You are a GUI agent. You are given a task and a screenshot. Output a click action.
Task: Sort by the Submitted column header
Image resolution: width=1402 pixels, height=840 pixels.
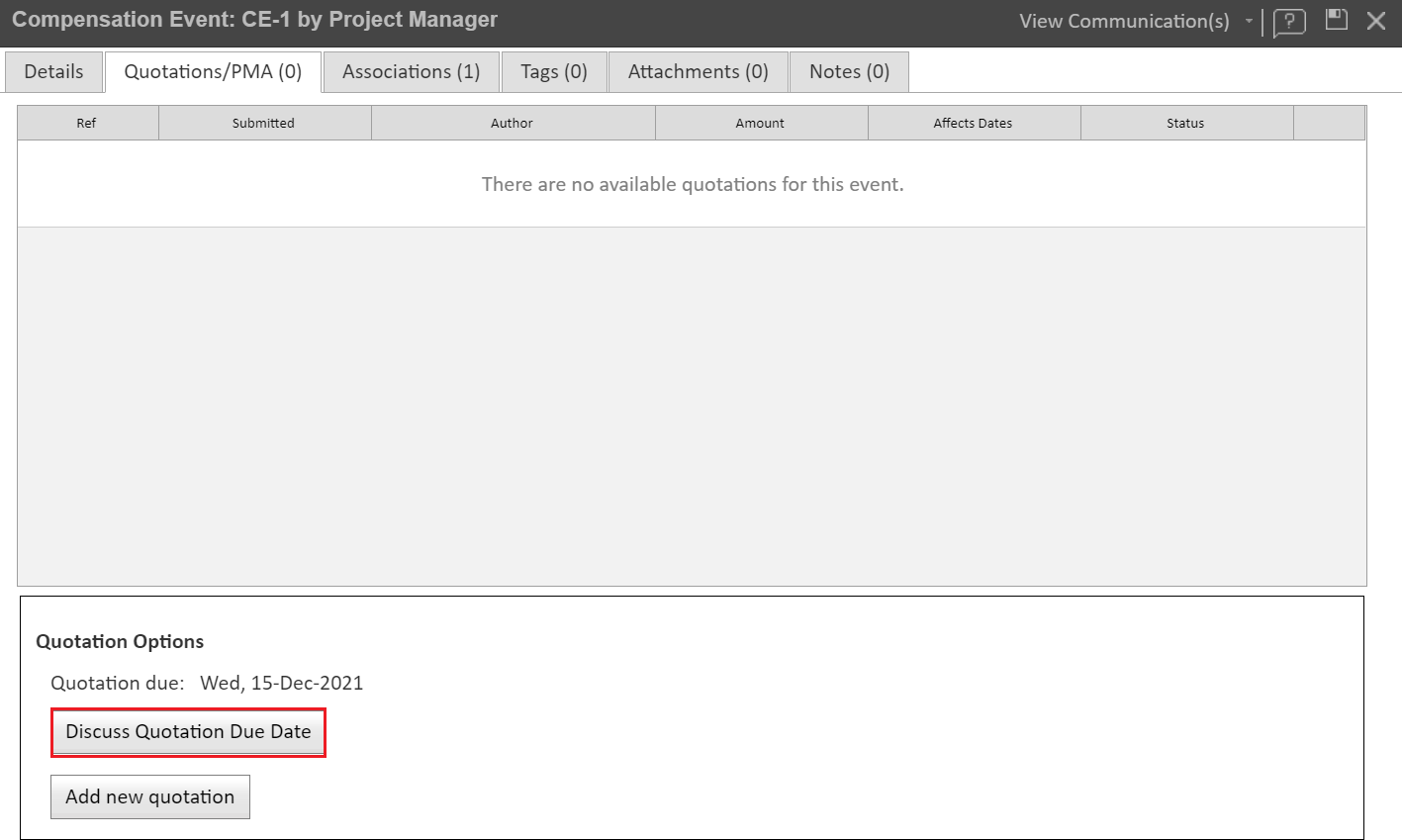point(263,124)
